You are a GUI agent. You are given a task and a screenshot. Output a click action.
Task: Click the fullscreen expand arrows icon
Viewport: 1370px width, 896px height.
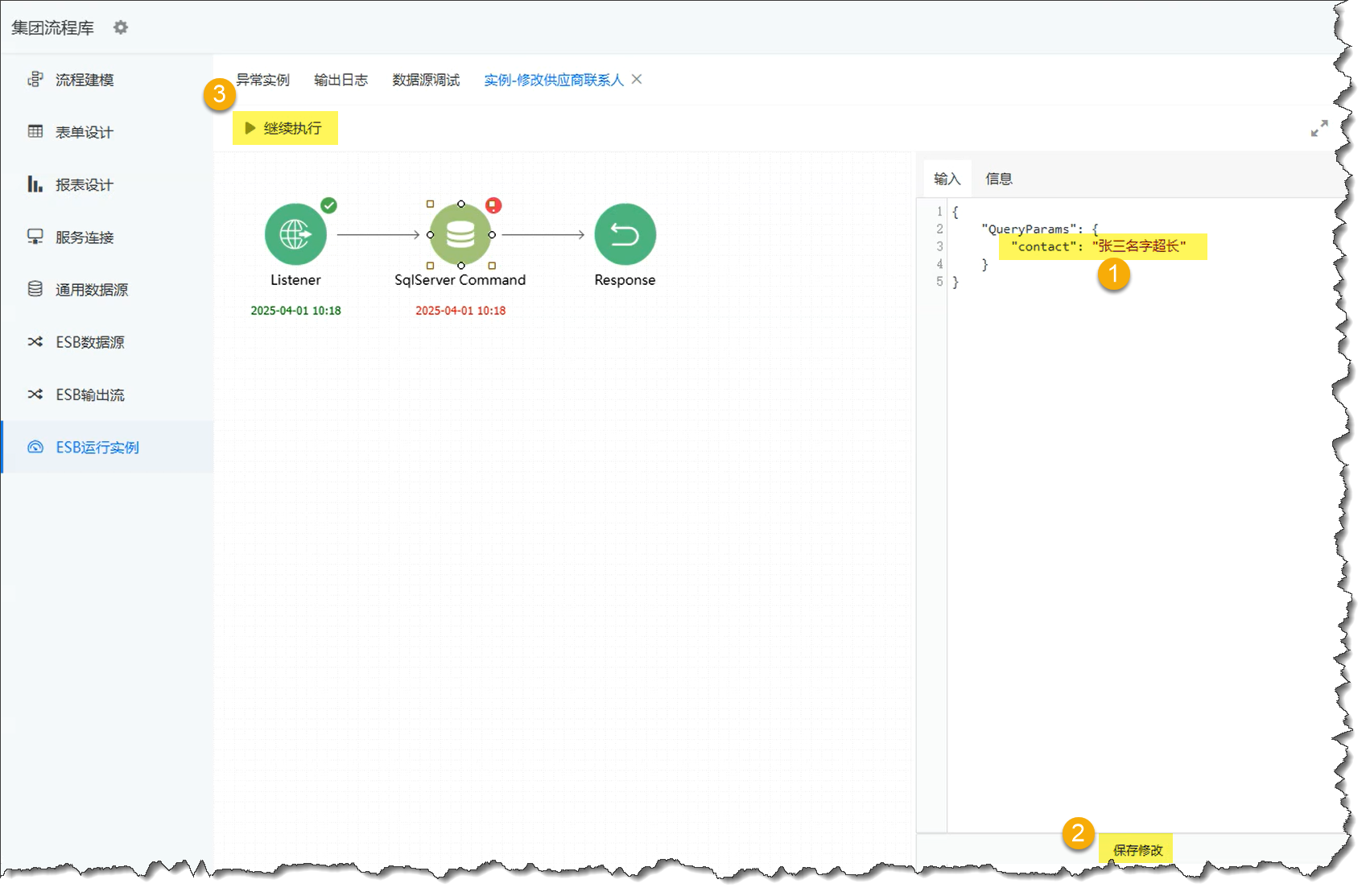[x=1318, y=129]
